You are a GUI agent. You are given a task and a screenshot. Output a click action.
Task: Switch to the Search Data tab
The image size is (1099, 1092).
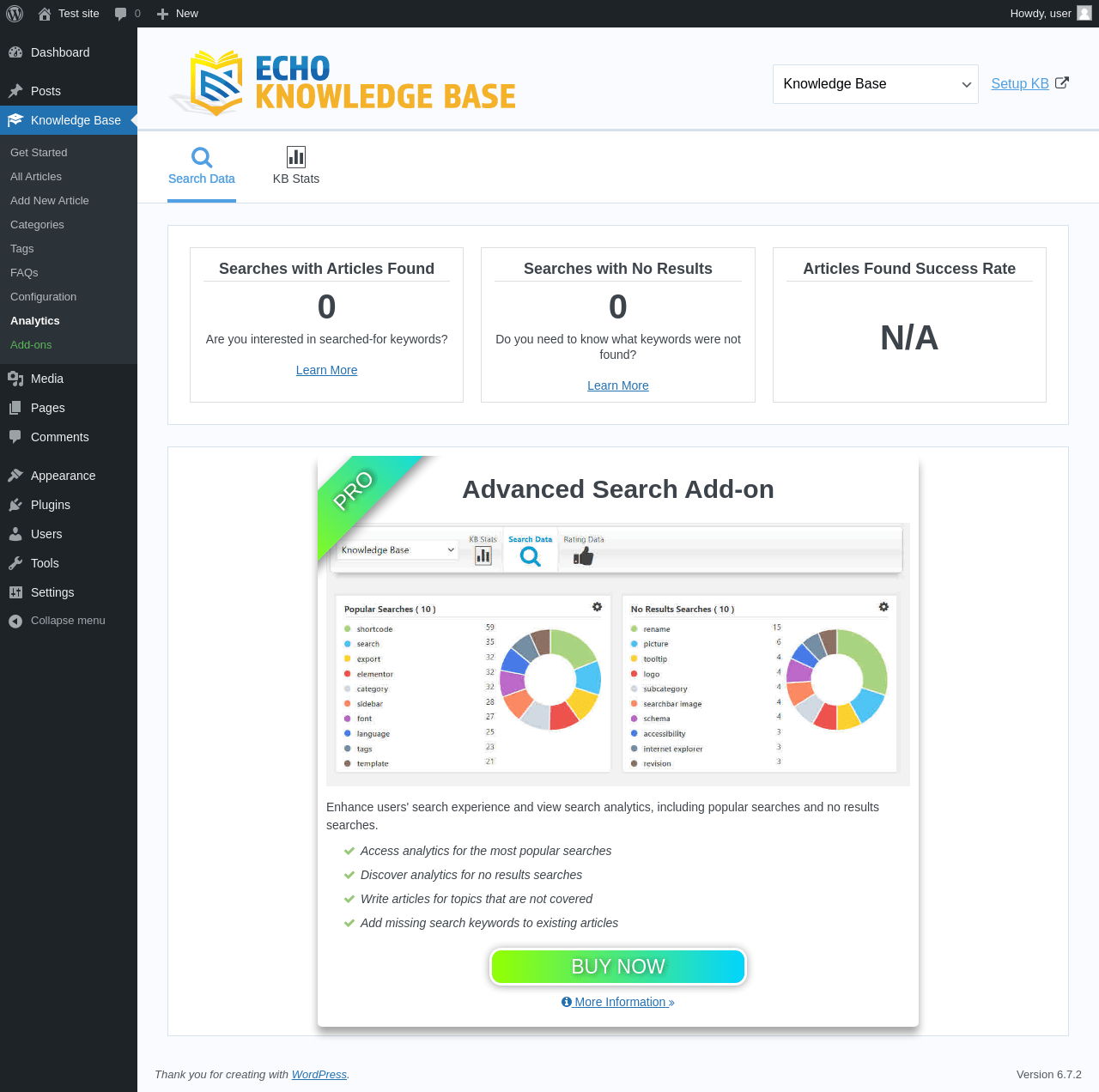(202, 167)
